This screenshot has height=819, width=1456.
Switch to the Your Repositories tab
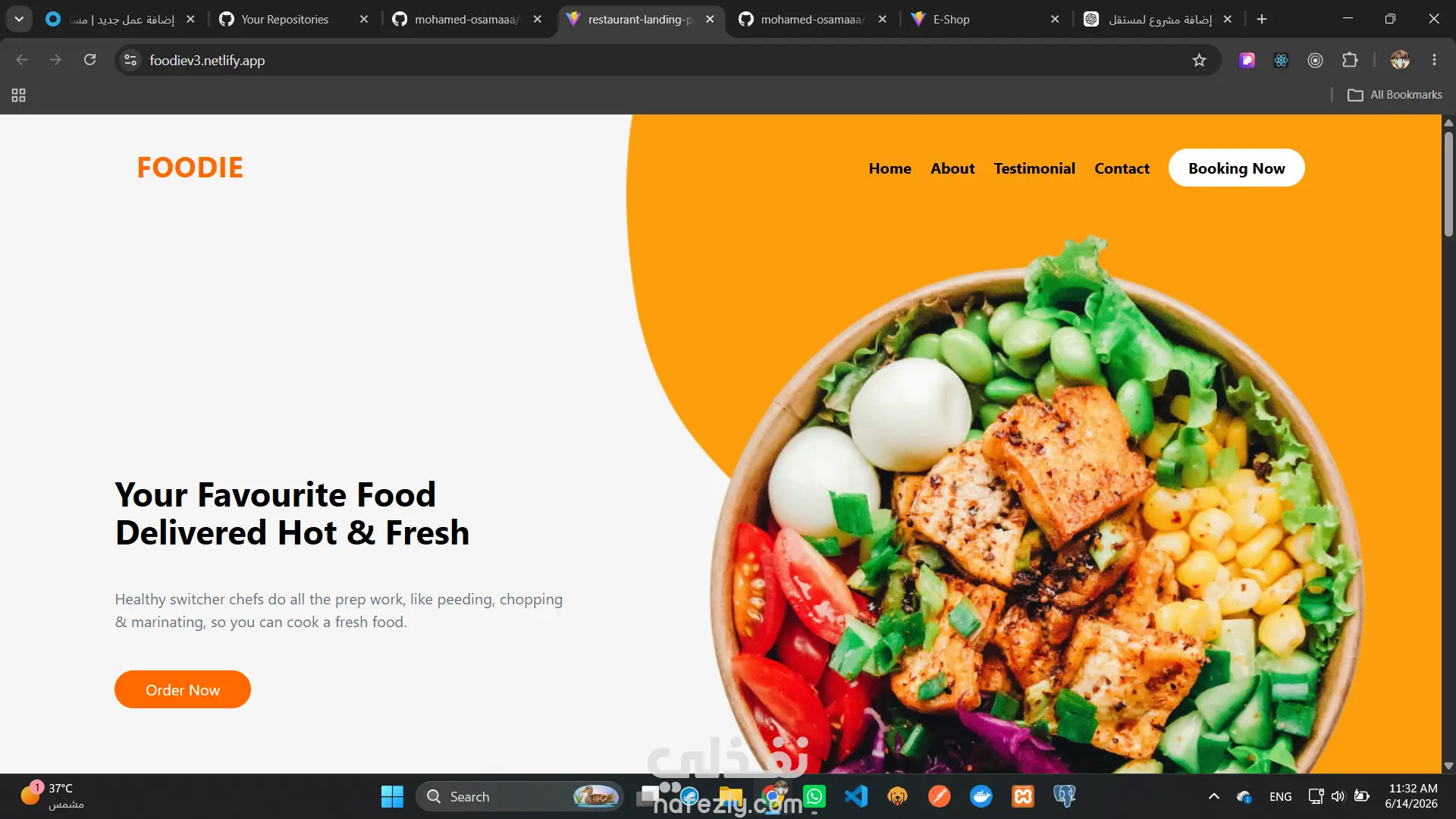pos(284,19)
